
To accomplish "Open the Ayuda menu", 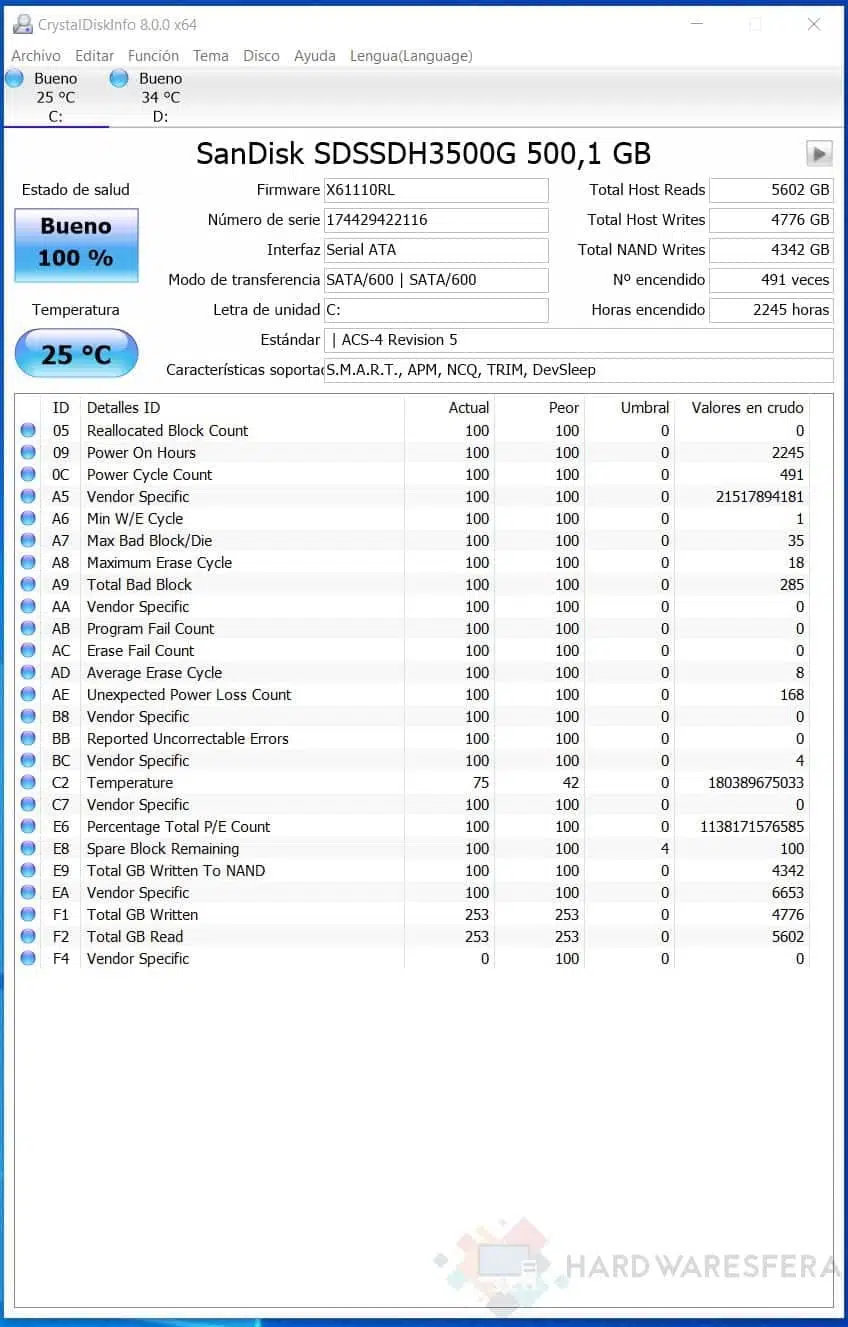I will pos(315,56).
